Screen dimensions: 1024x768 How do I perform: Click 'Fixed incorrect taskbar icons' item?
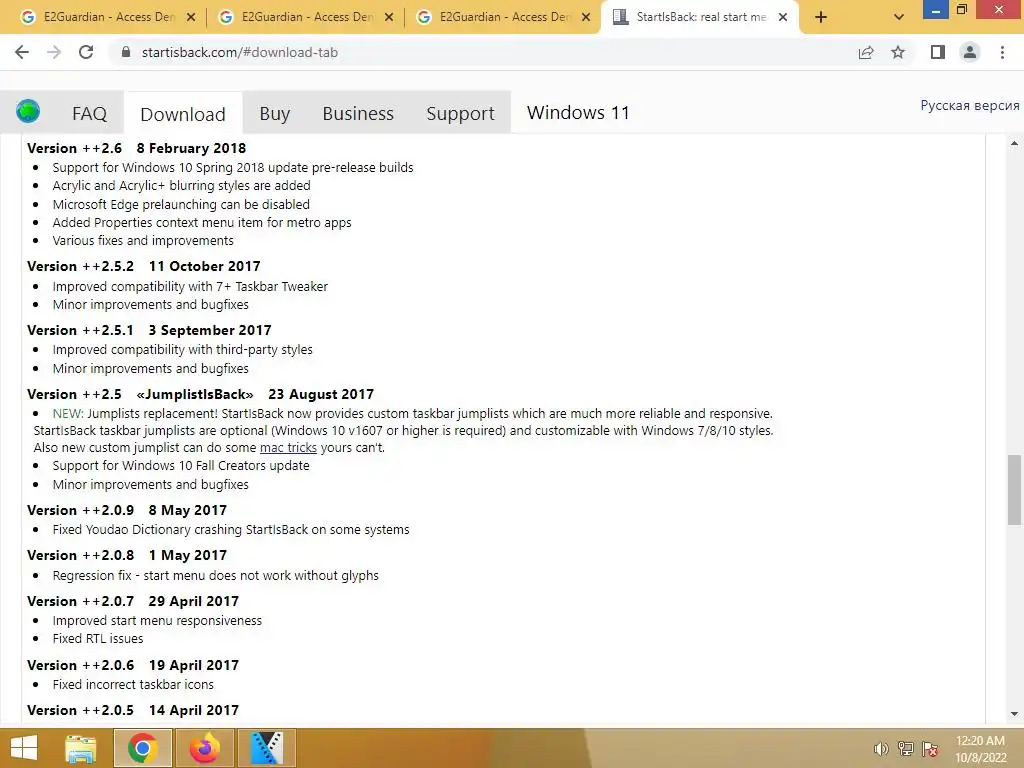click(x=133, y=684)
